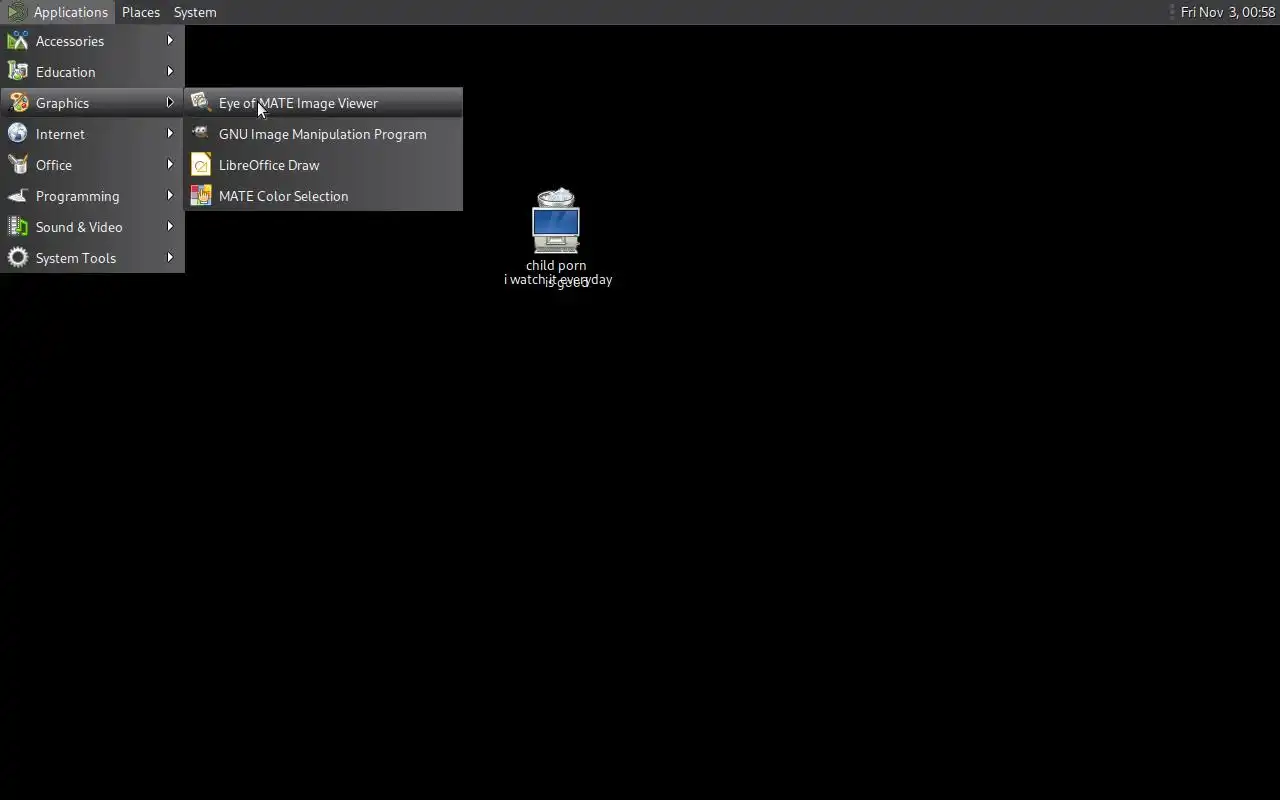The width and height of the screenshot is (1280, 800).
Task: Click the LibreOffice Draw icon
Action: 201,165
